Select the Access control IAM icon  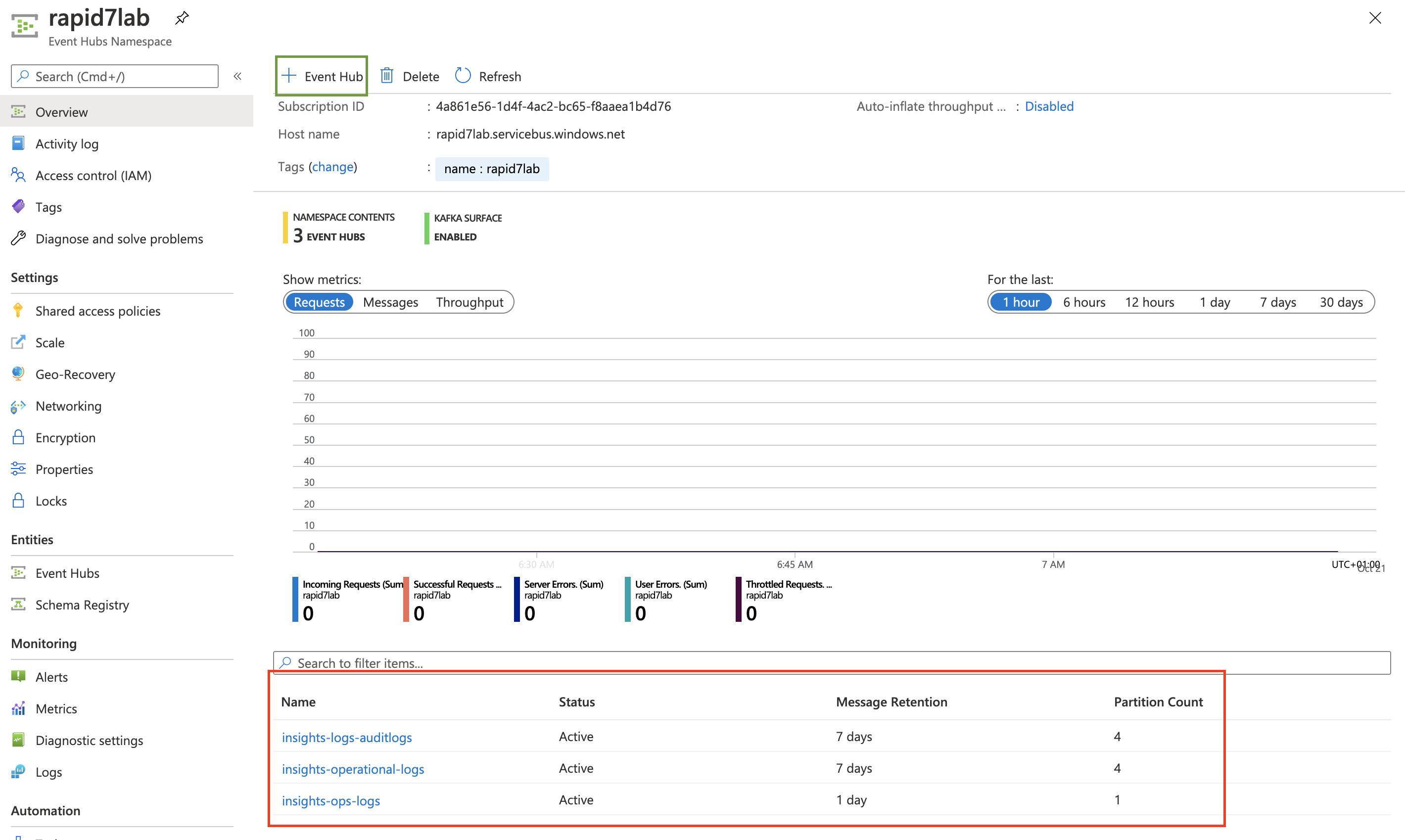(x=18, y=175)
